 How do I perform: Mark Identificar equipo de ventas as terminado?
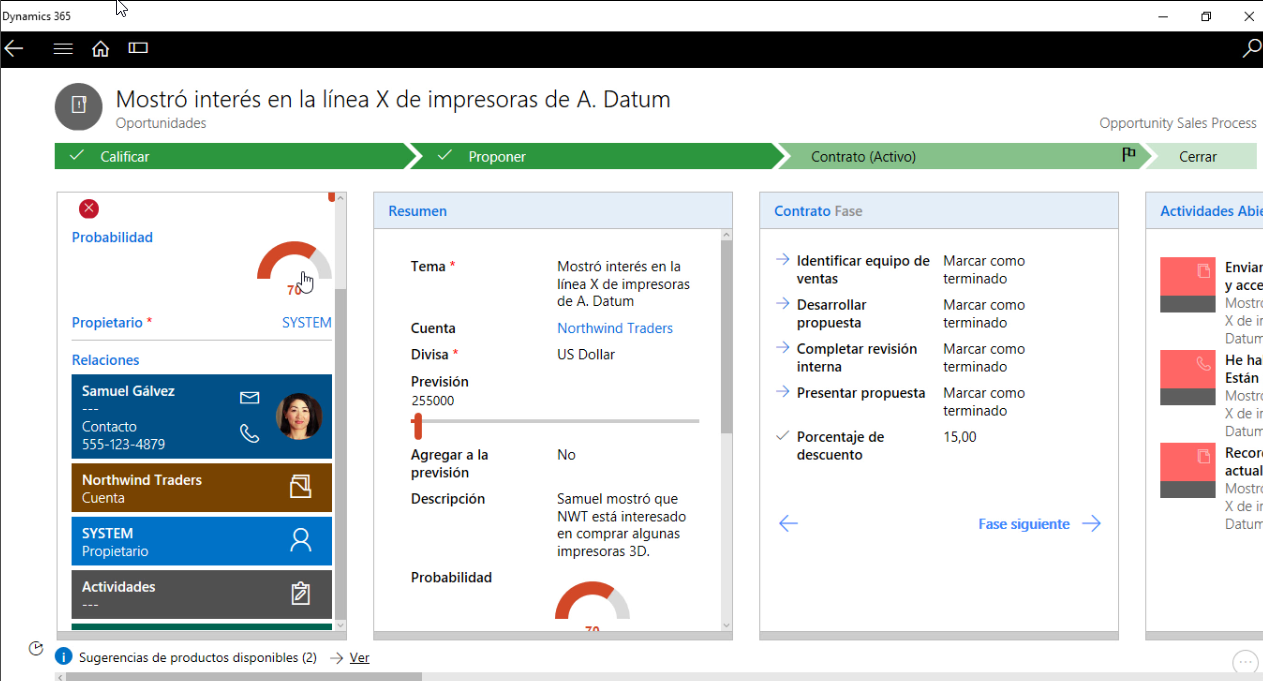[983, 270]
